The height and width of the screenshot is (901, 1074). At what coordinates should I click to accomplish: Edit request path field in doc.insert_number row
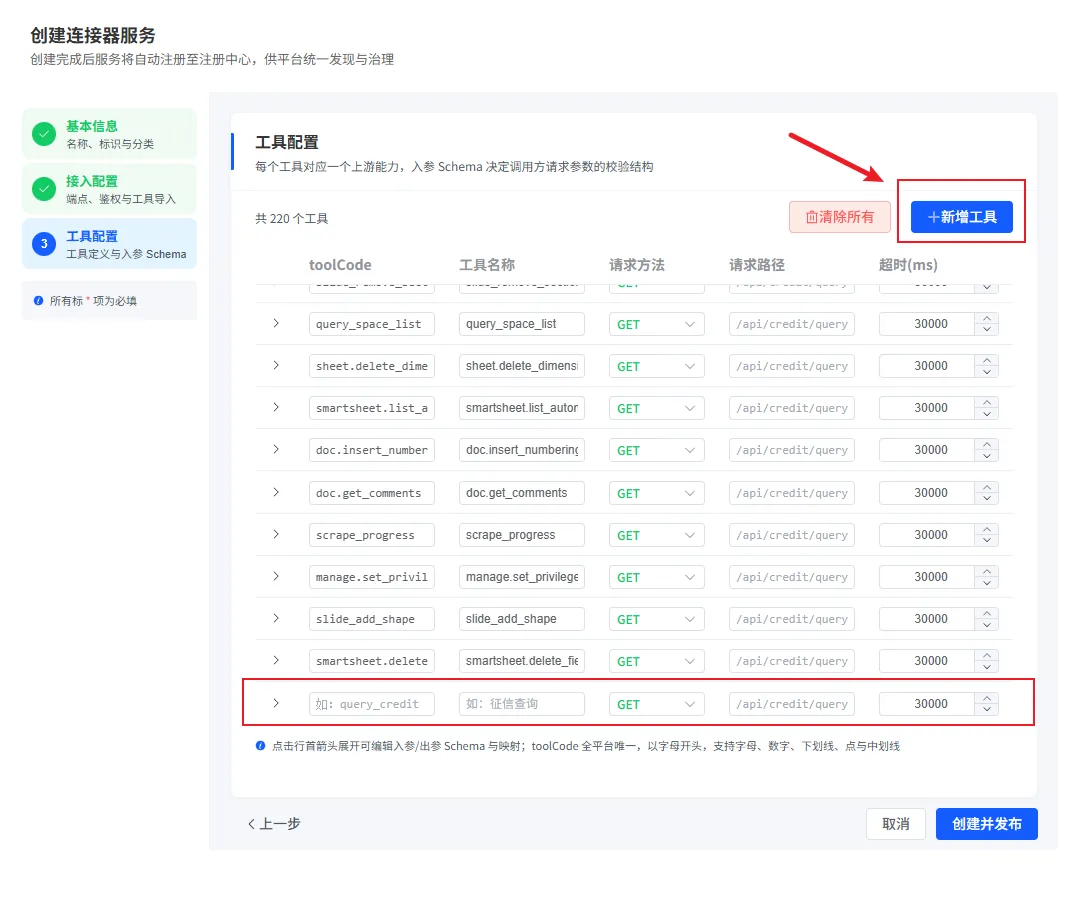pos(792,450)
